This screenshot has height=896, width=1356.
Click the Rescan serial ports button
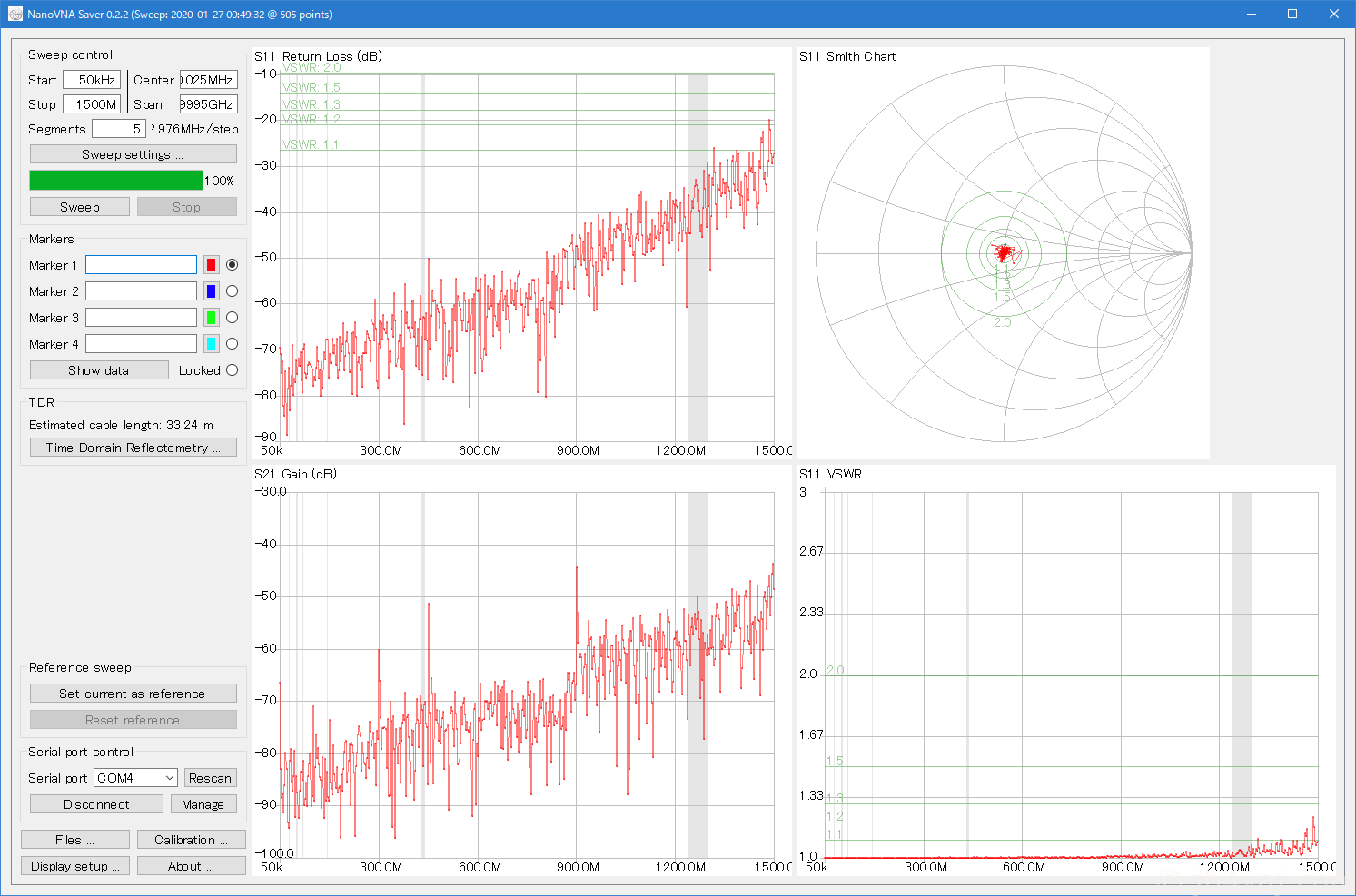click(211, 778)
